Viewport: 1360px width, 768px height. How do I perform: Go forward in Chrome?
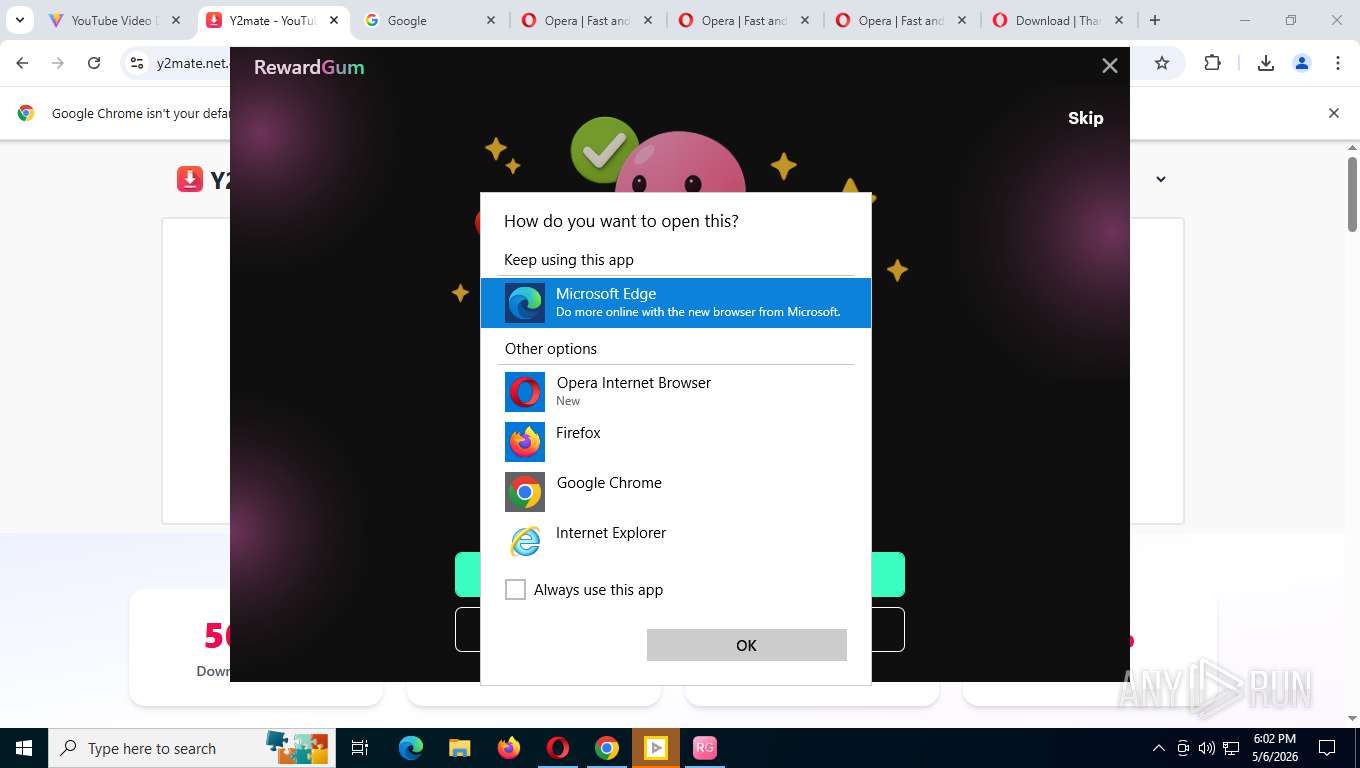[x=58, y=63]
